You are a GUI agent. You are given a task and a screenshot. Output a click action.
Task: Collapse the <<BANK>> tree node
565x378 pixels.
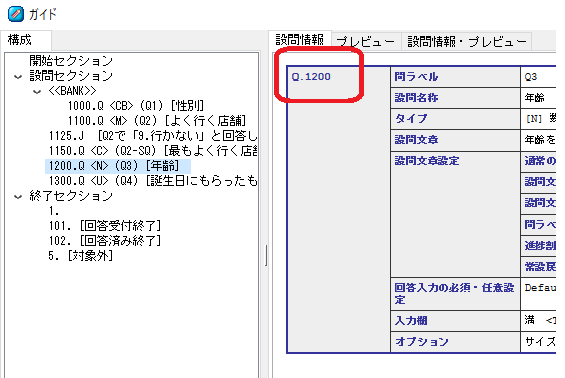click(x=37, y=92)
